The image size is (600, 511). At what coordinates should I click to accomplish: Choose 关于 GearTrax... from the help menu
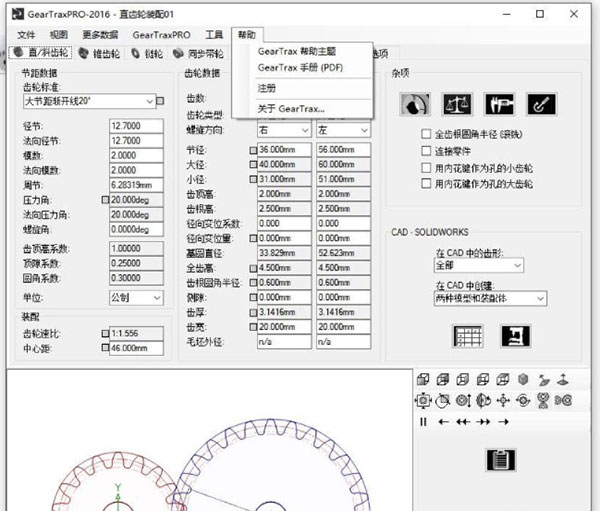tap(290, 108)
